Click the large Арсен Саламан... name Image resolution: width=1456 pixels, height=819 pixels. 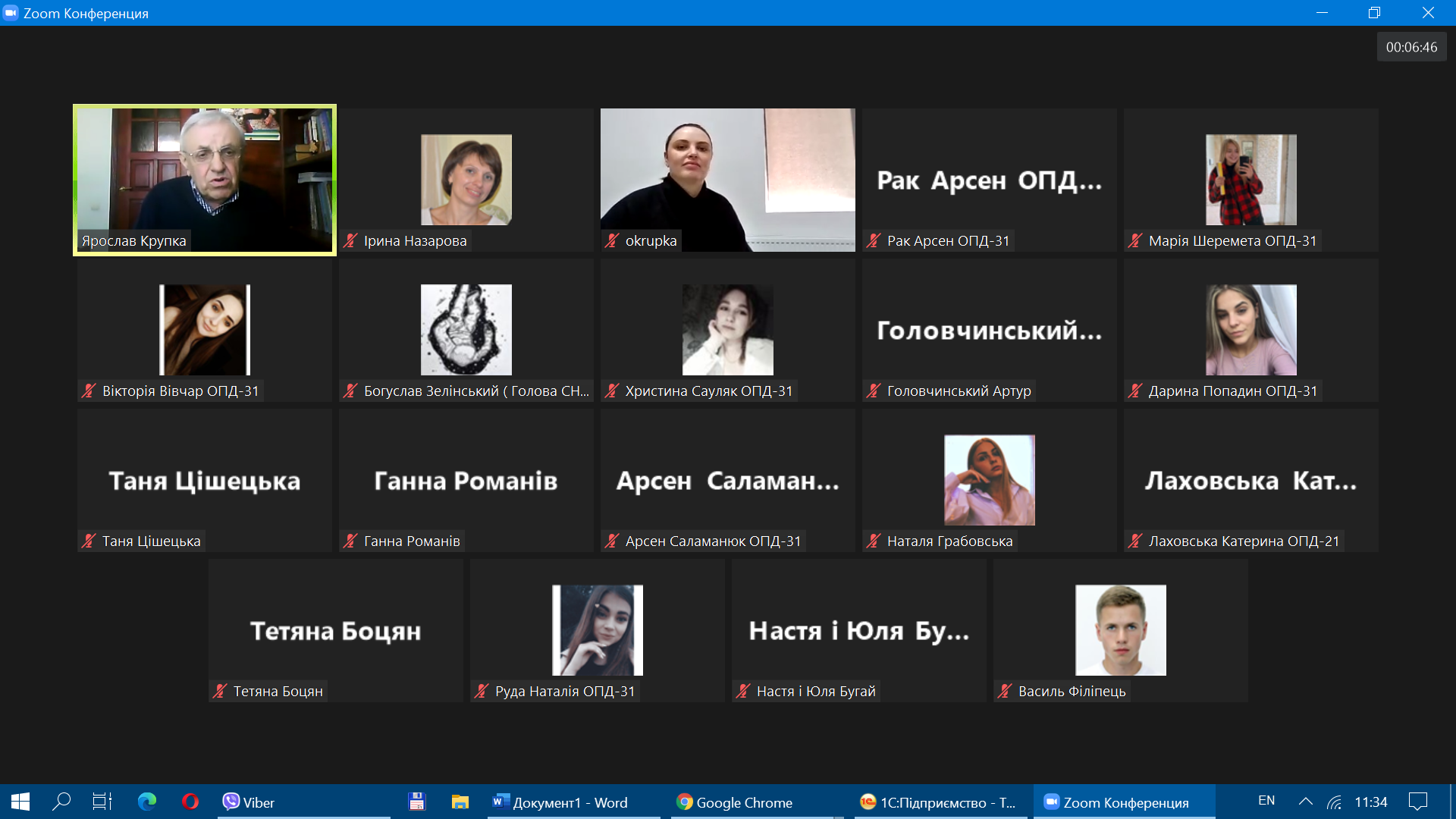pos(728,481)
